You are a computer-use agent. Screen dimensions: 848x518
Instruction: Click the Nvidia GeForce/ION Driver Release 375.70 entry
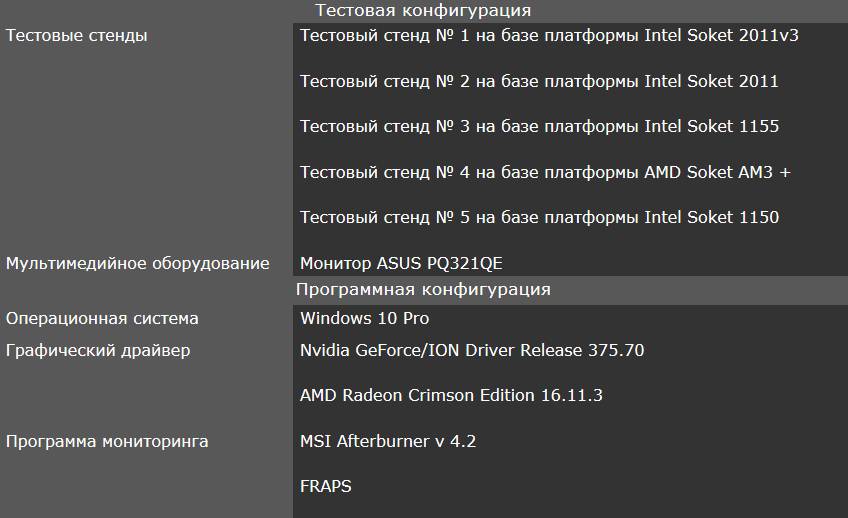(472, 351)
